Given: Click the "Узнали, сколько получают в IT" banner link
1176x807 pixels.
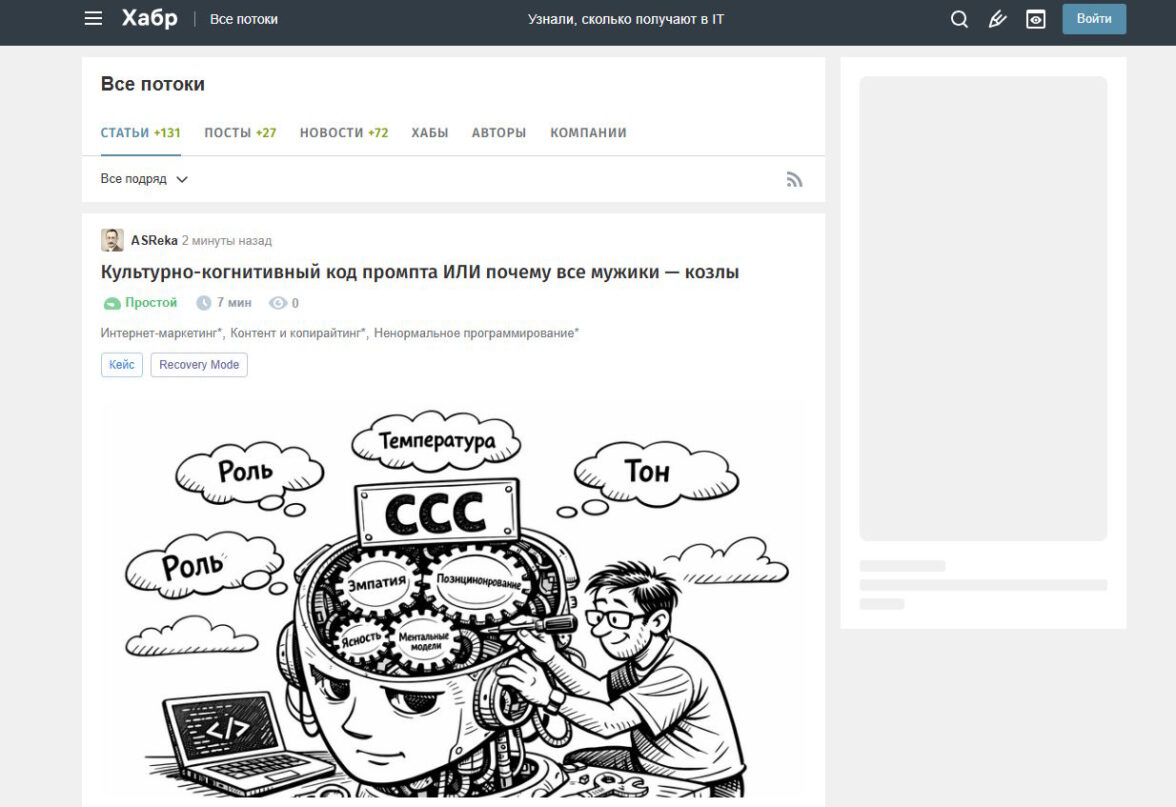Looking at the screenshot, I should (626, 19).
